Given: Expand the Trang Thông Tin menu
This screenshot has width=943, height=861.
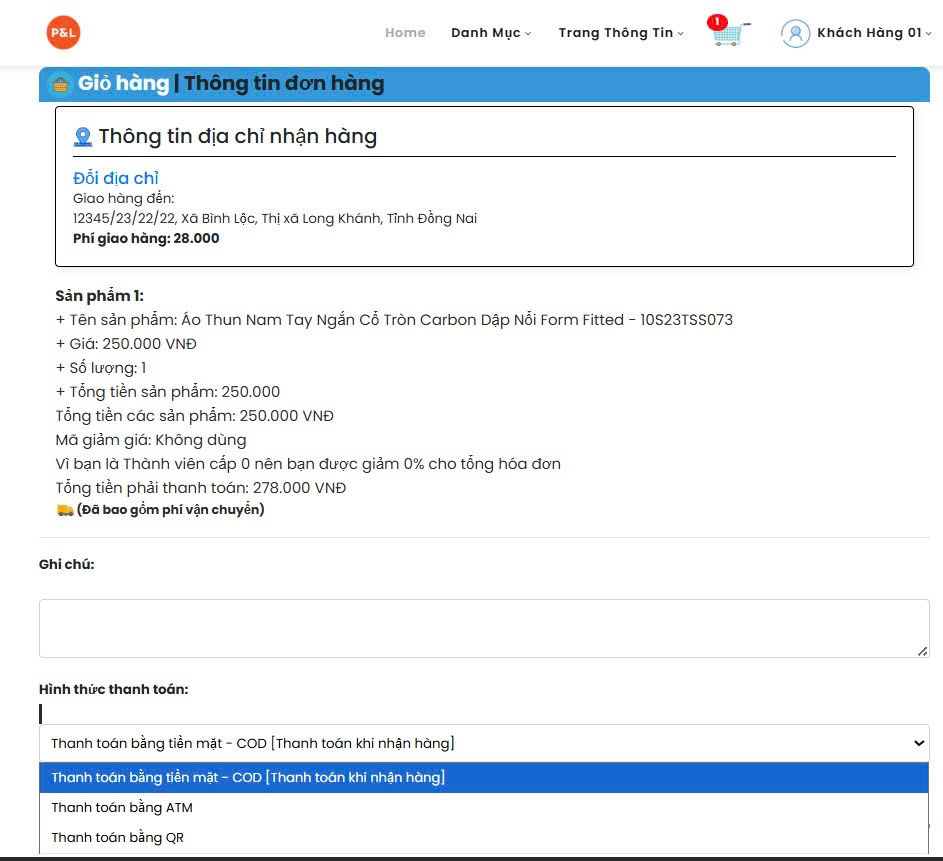Looking at the screenshot, I should pos(619,32).
